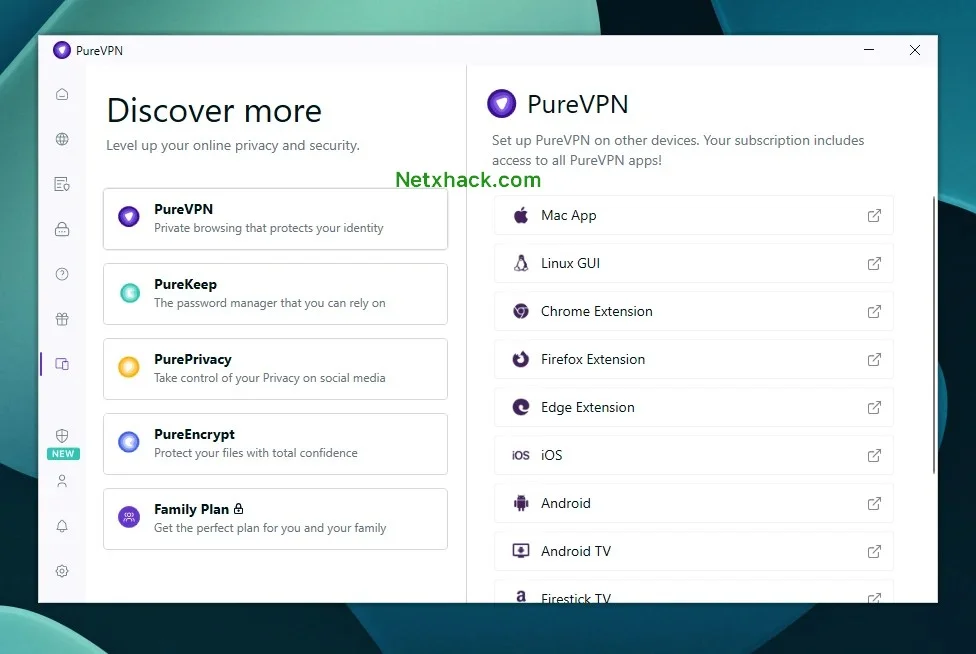Click the lock icon in sidebar
Viewport: 976px width, 654px height.
[62, 229]
